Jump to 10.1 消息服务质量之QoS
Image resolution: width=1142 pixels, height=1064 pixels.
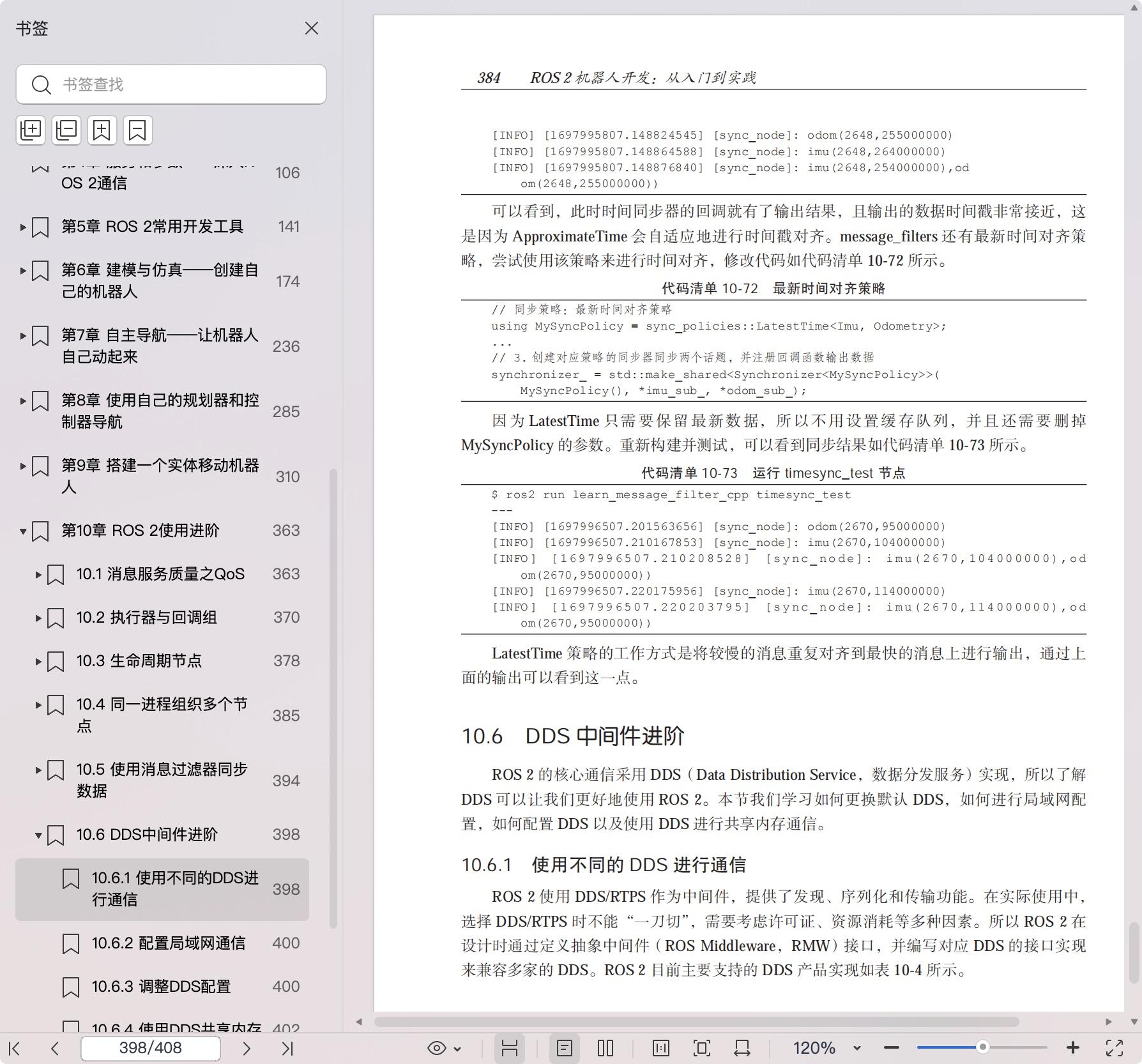(x=160, y=574)
